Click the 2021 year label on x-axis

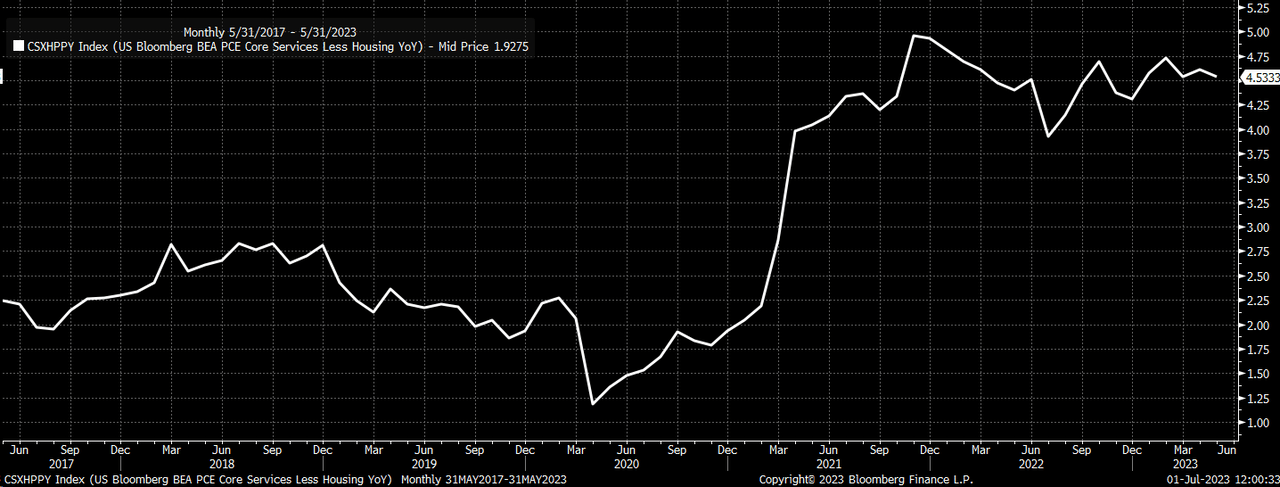point(829,464)
